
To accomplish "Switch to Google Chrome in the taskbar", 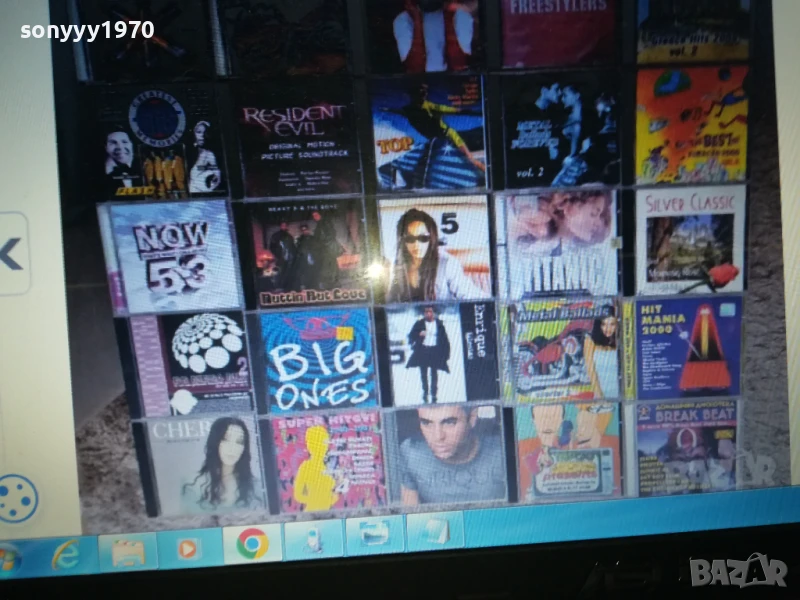I will (x=252, y=544).
